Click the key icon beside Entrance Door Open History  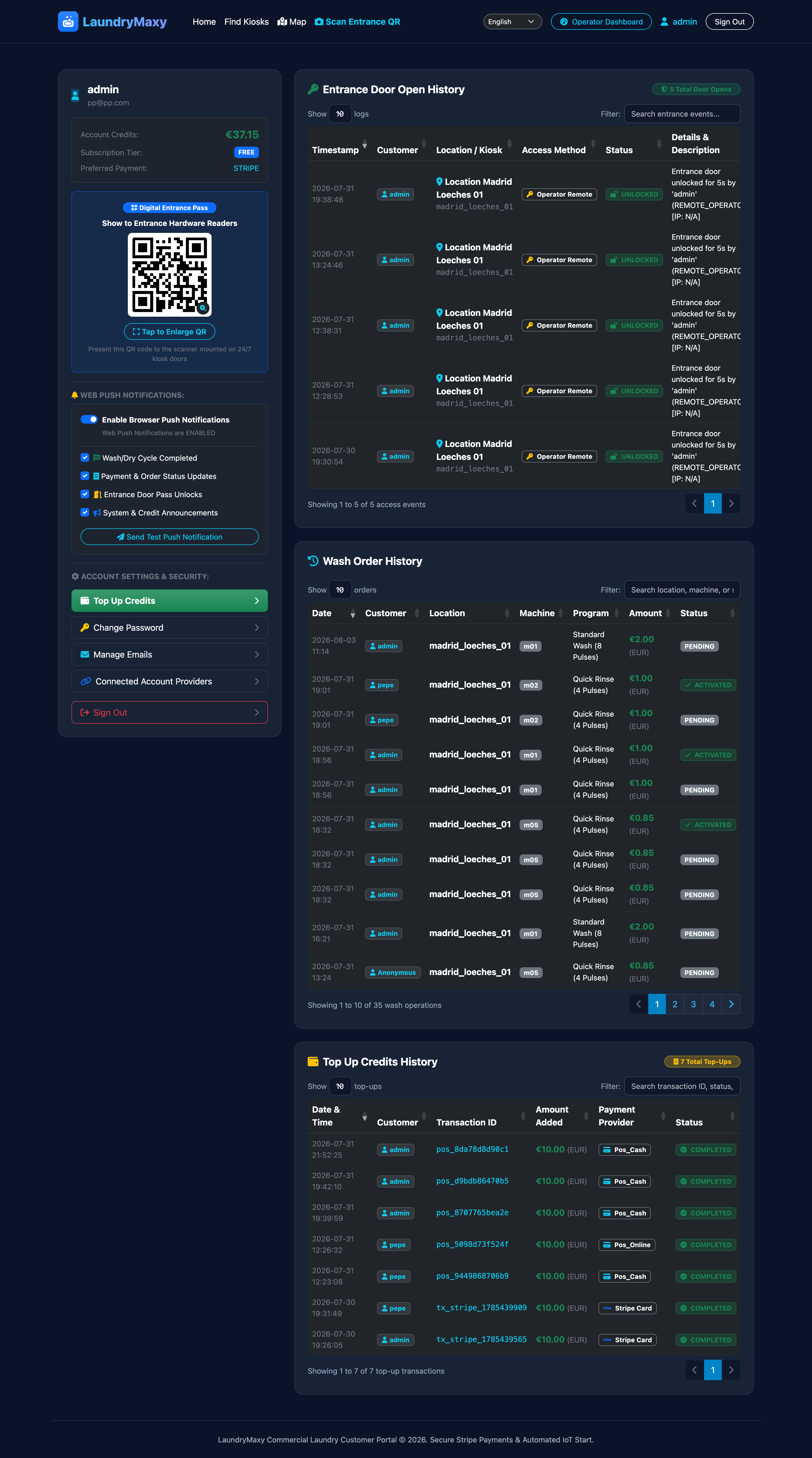[313, 89]
